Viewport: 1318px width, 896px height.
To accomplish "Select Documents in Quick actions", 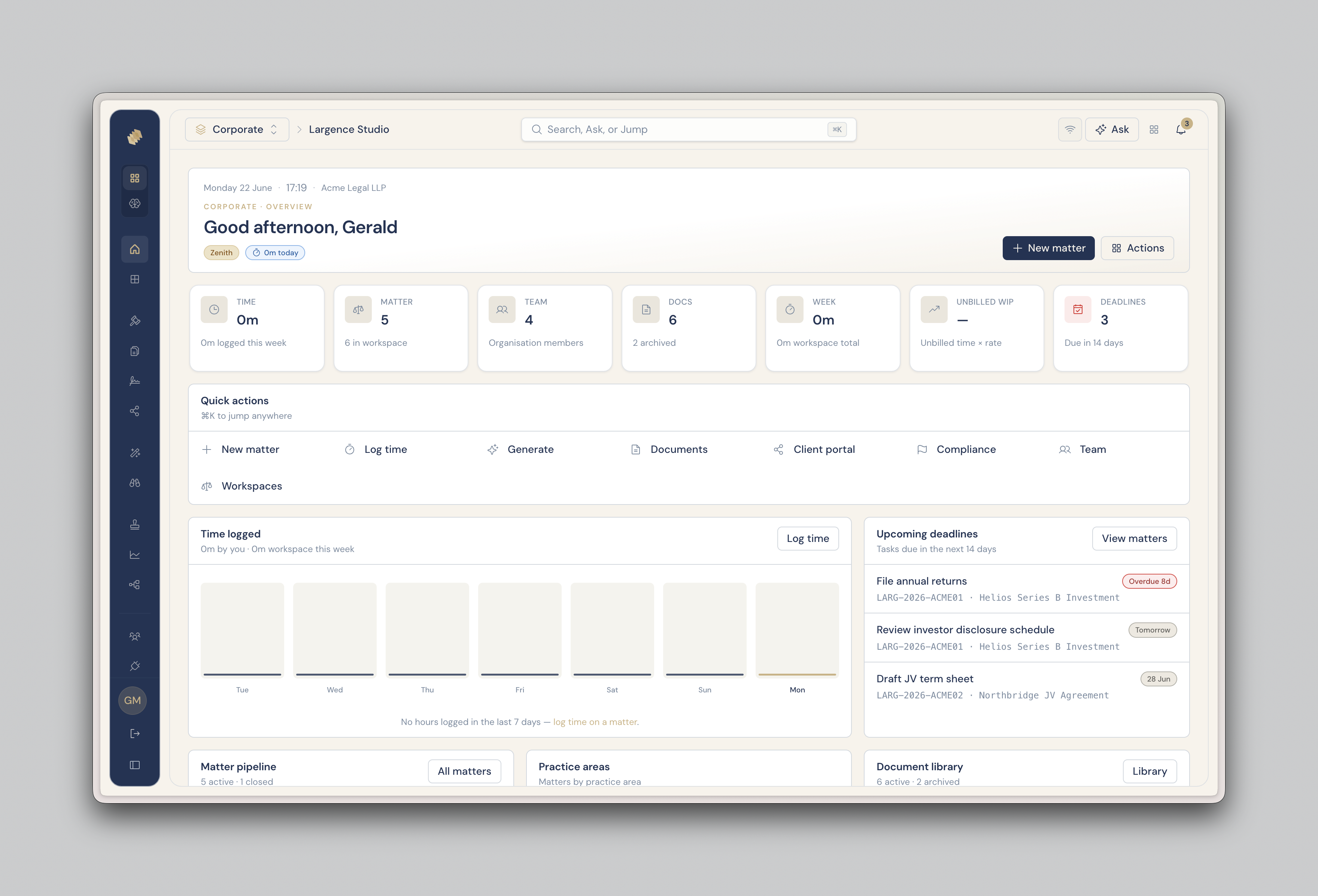I will pyautogui.click(x=669, y=449).
